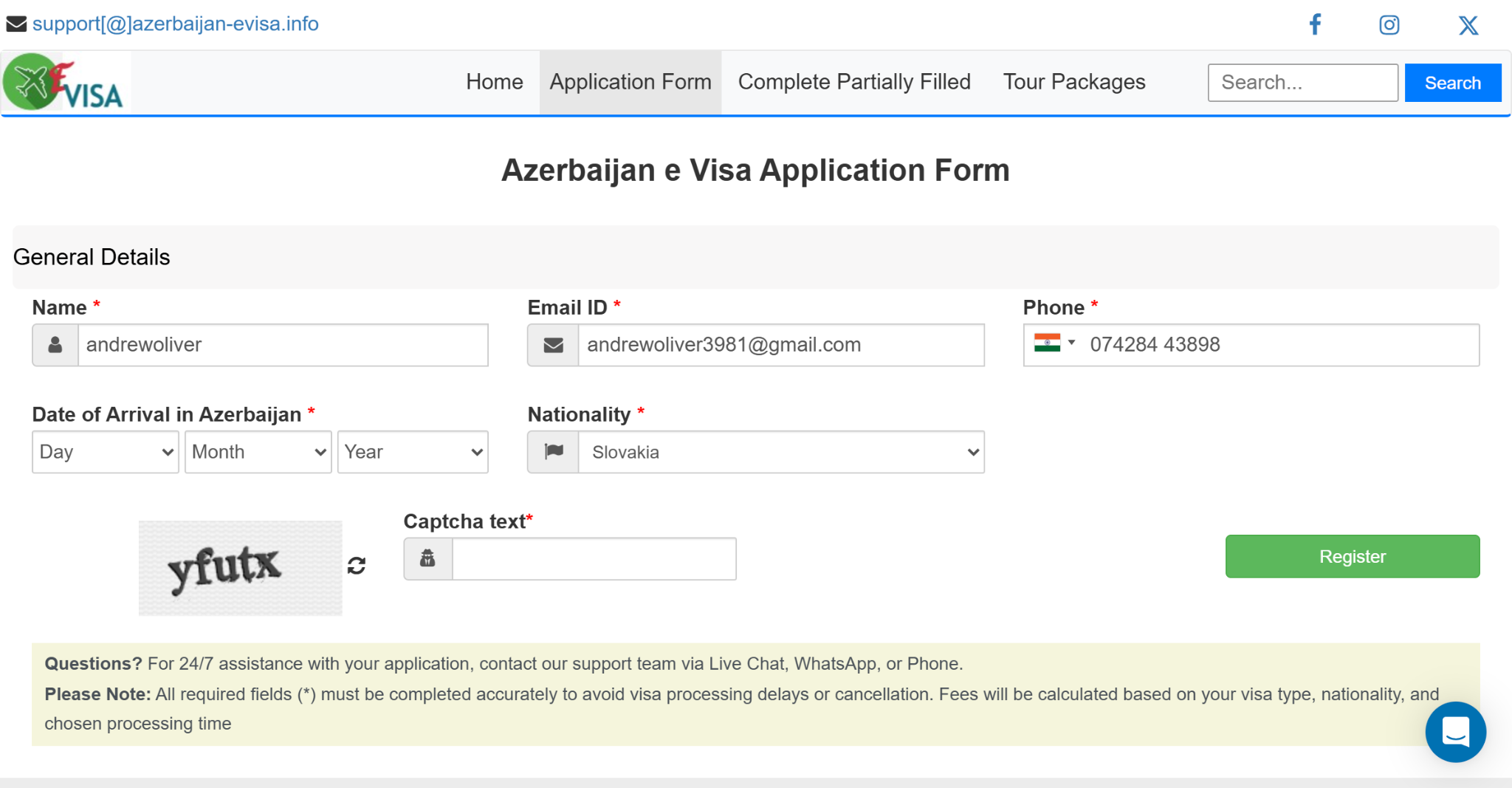Click the eVisa site logo
The image size is (1512, 788).
pos(65,82)
